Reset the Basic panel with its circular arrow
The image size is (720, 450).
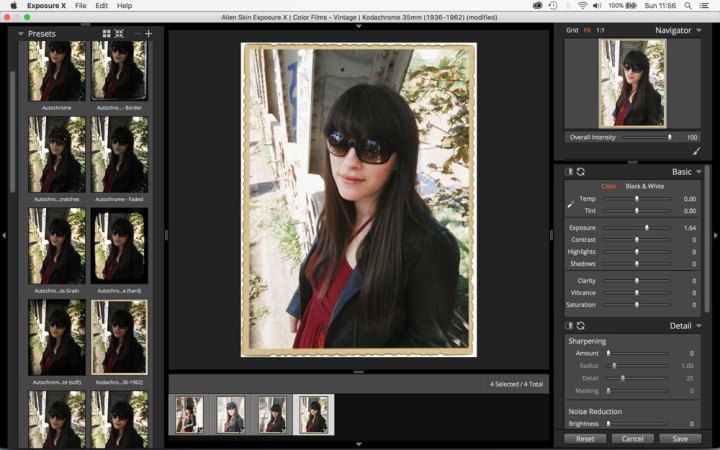pos(580,171)
